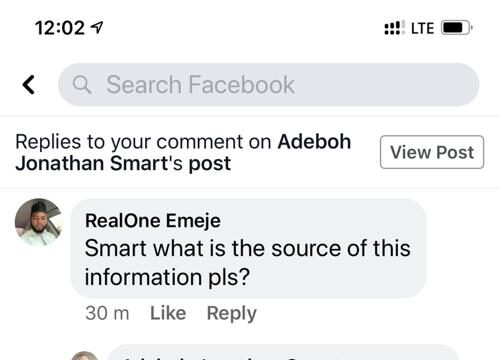Click the 30 m comment timestamp
This screenshot has width=499, height=360.
[107, 313]
